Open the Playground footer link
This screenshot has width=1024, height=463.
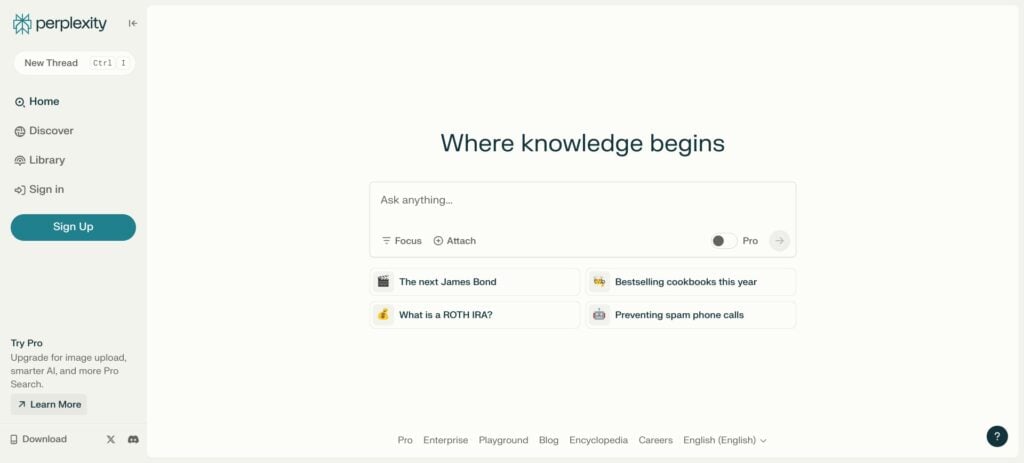503,440
